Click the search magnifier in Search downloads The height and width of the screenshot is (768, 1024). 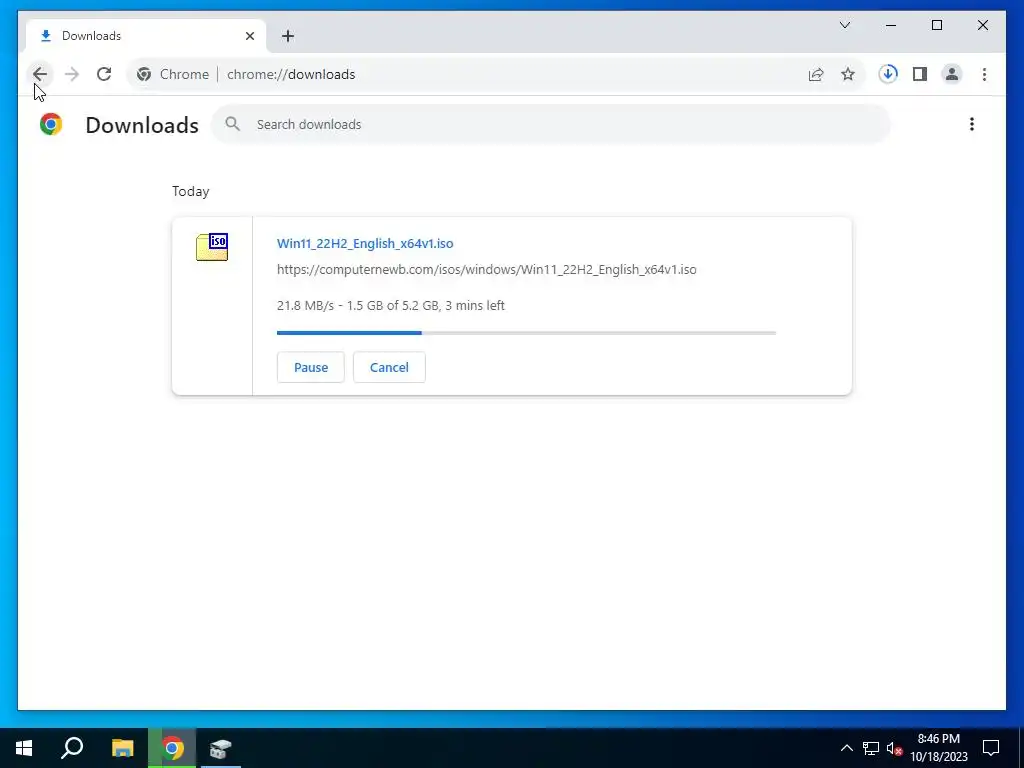coord(232,124)
